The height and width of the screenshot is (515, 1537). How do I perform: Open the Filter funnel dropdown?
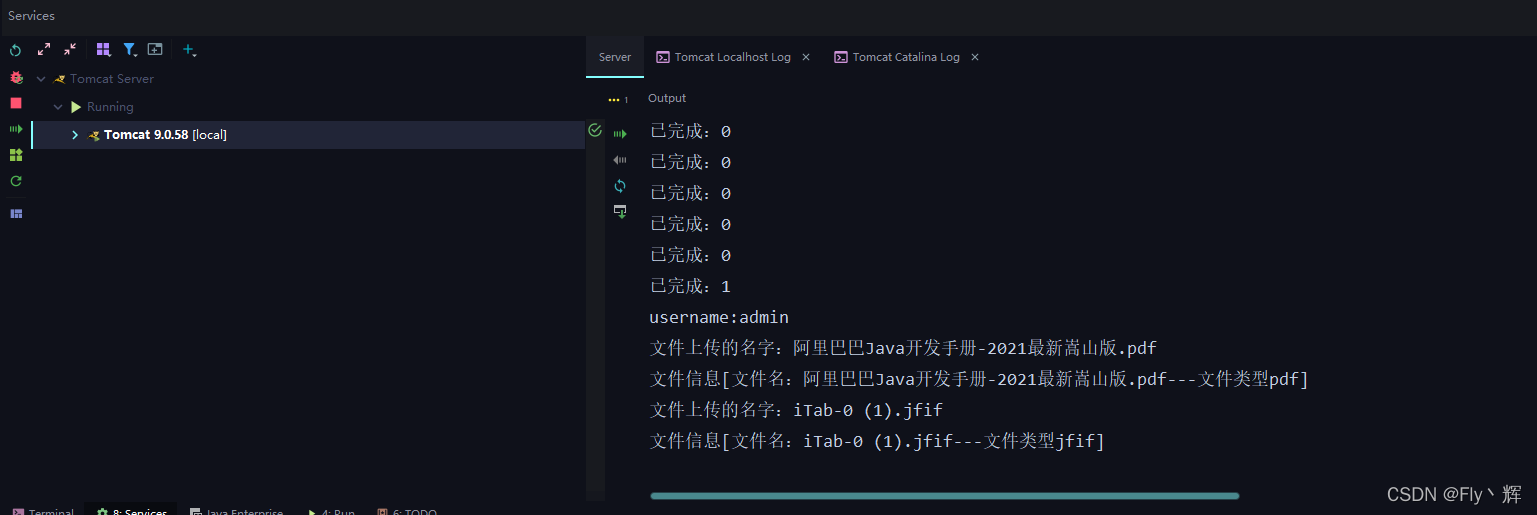130,49
